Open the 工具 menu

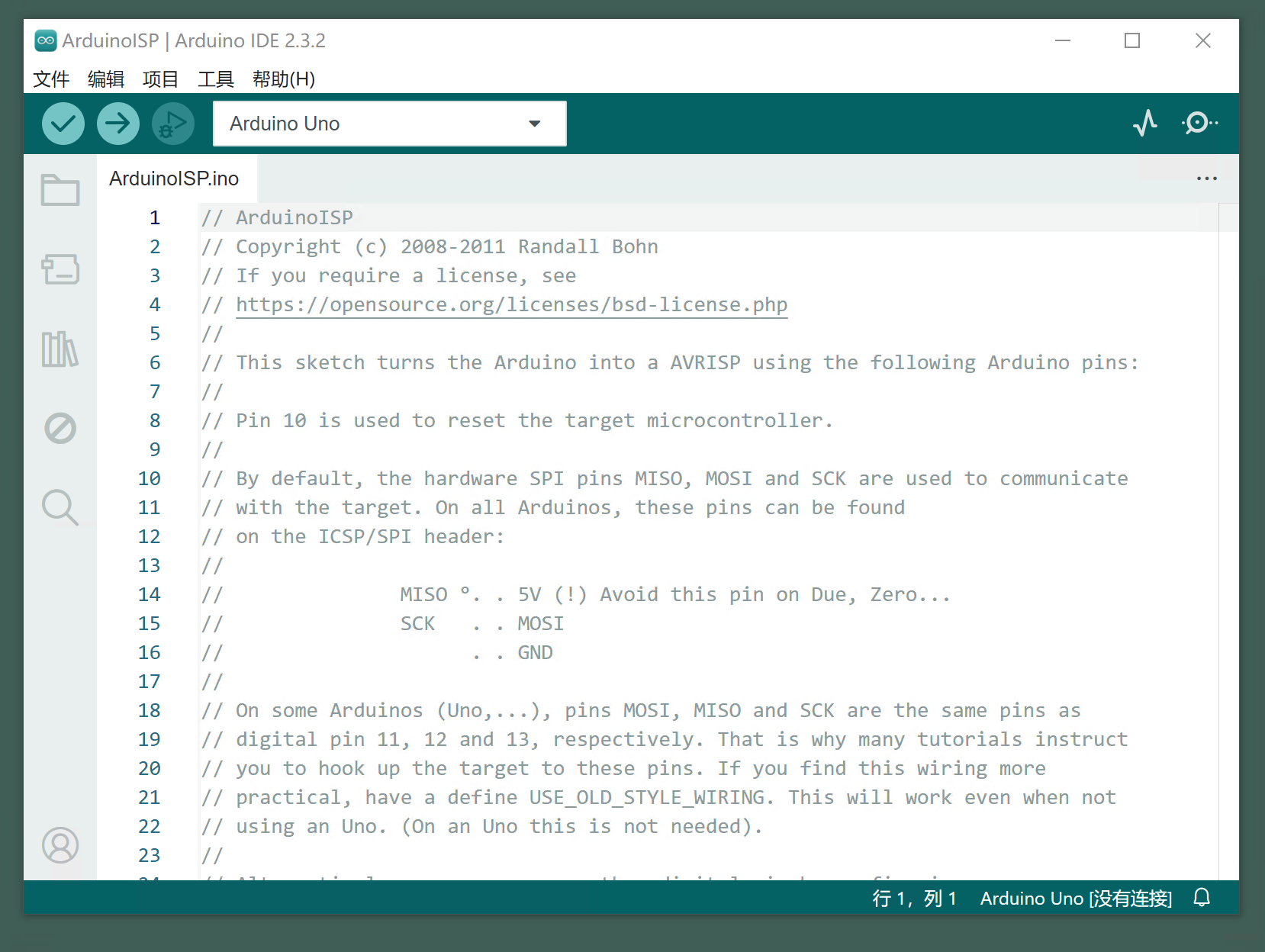tap(215, 79)
